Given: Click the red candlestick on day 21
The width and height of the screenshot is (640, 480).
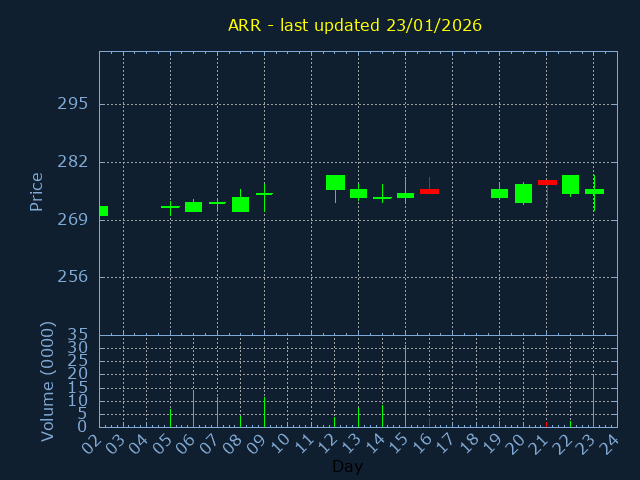Looking at the screenshot, I should (547, 182).
